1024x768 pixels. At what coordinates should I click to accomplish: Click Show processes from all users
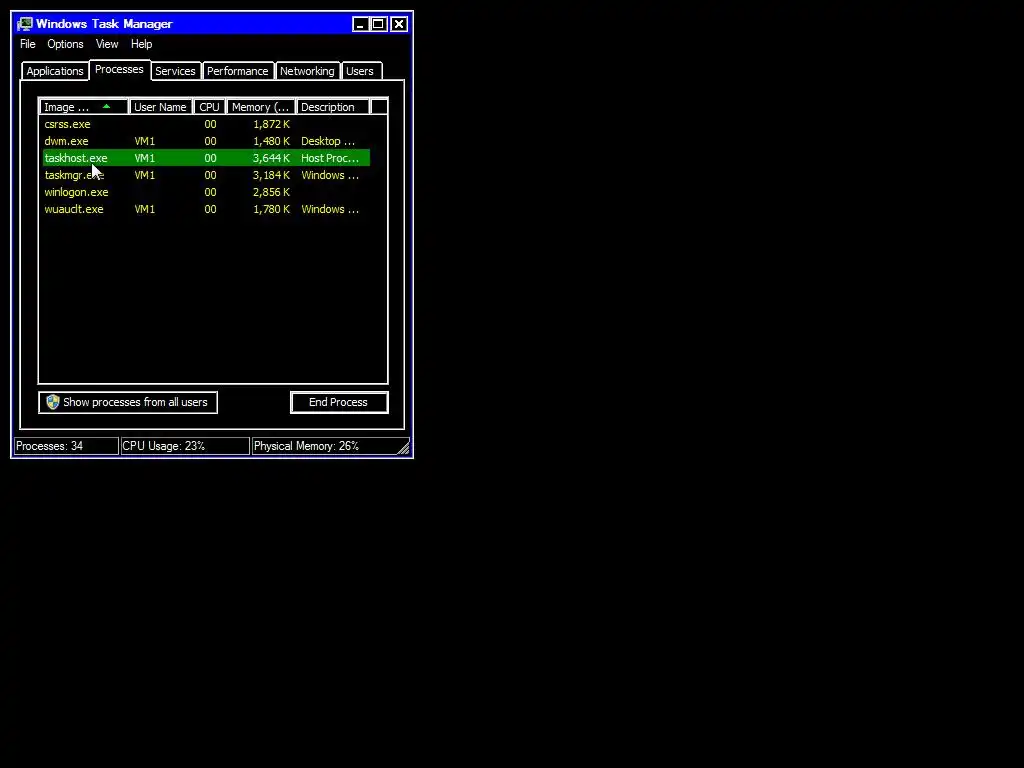(x=128, y=402)
